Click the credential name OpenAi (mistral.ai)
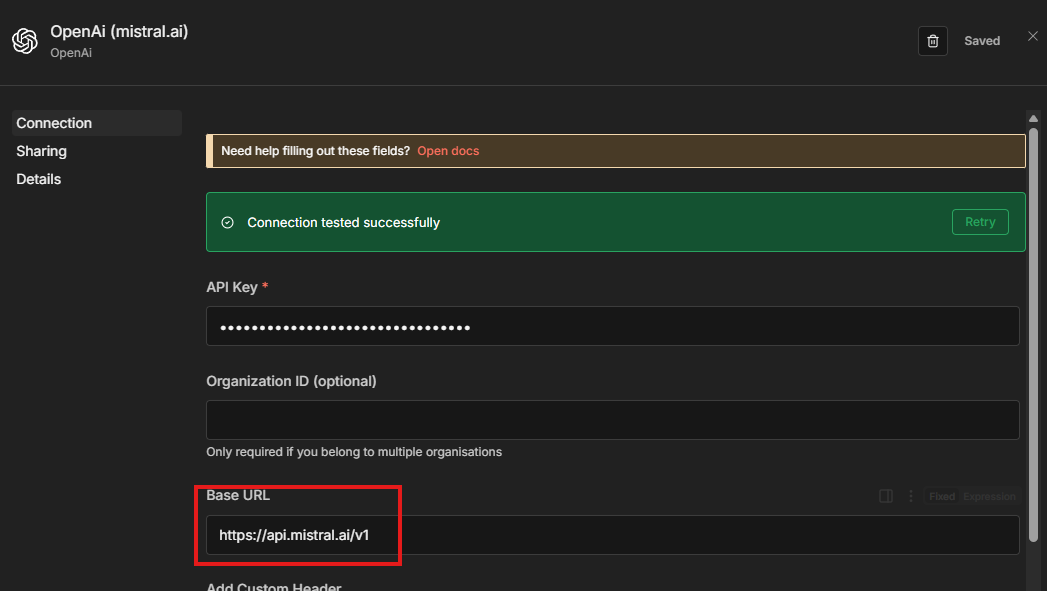This screenshot has height=591, width=1047. pyautogui.click(x=119, y=31)
